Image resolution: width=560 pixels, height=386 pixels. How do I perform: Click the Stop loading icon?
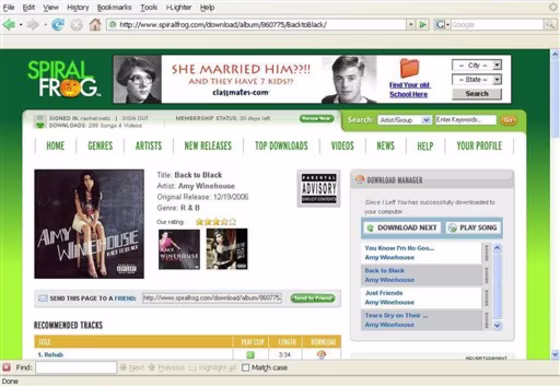[x=76, y=25]
